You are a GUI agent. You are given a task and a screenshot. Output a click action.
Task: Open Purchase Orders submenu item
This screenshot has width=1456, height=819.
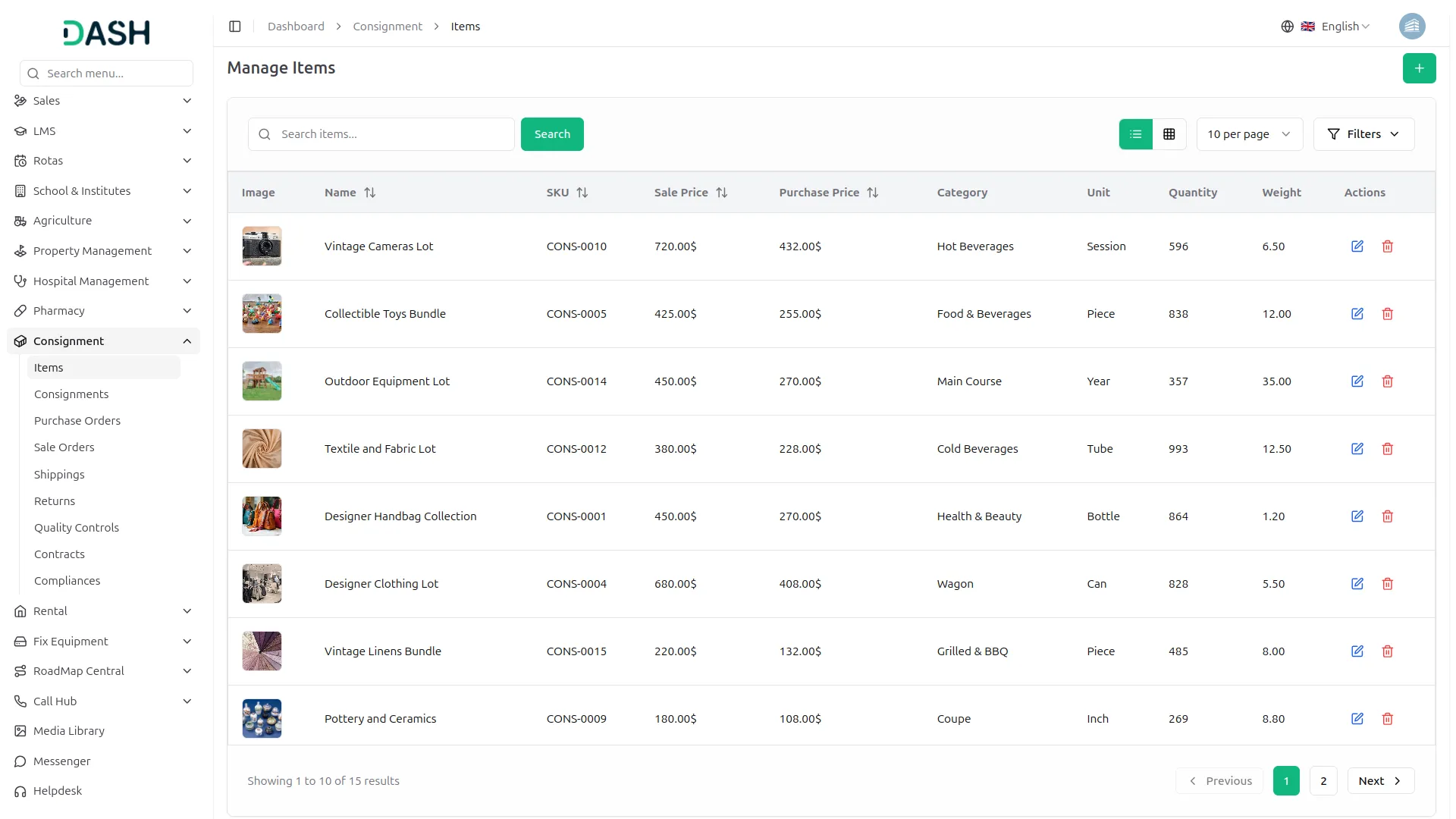77,421
